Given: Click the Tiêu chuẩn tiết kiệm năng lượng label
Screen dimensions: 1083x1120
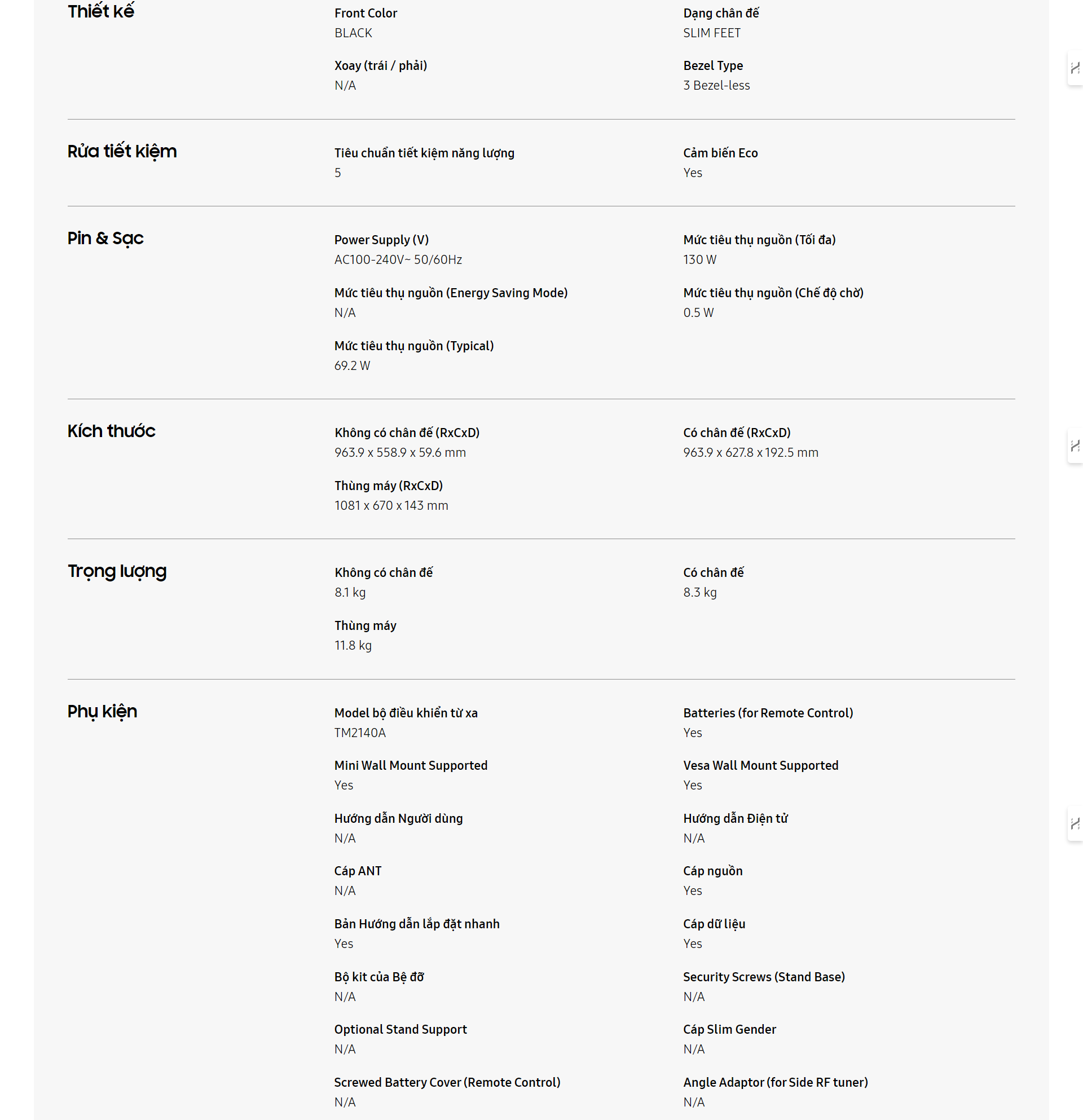Looking at the screenshot, I should [x=424, y=153].
